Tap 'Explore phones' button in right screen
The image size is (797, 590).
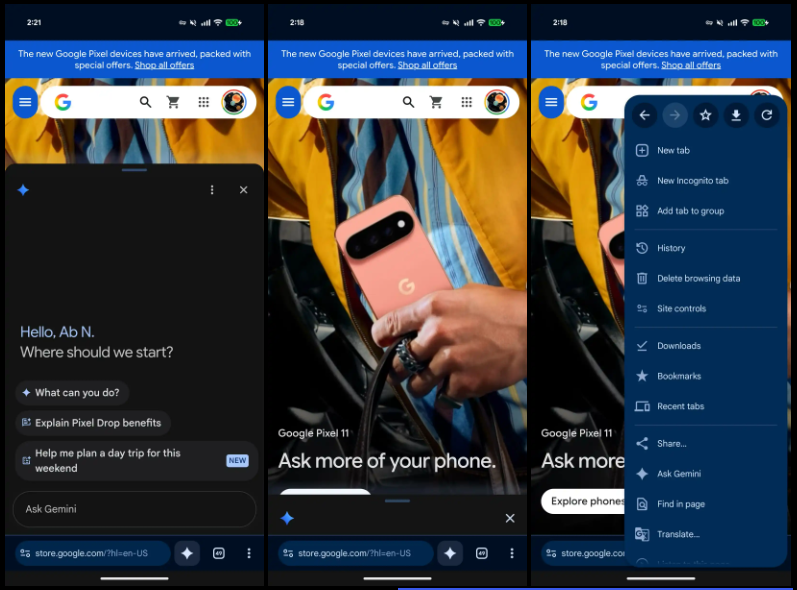[x=583, y=501]
